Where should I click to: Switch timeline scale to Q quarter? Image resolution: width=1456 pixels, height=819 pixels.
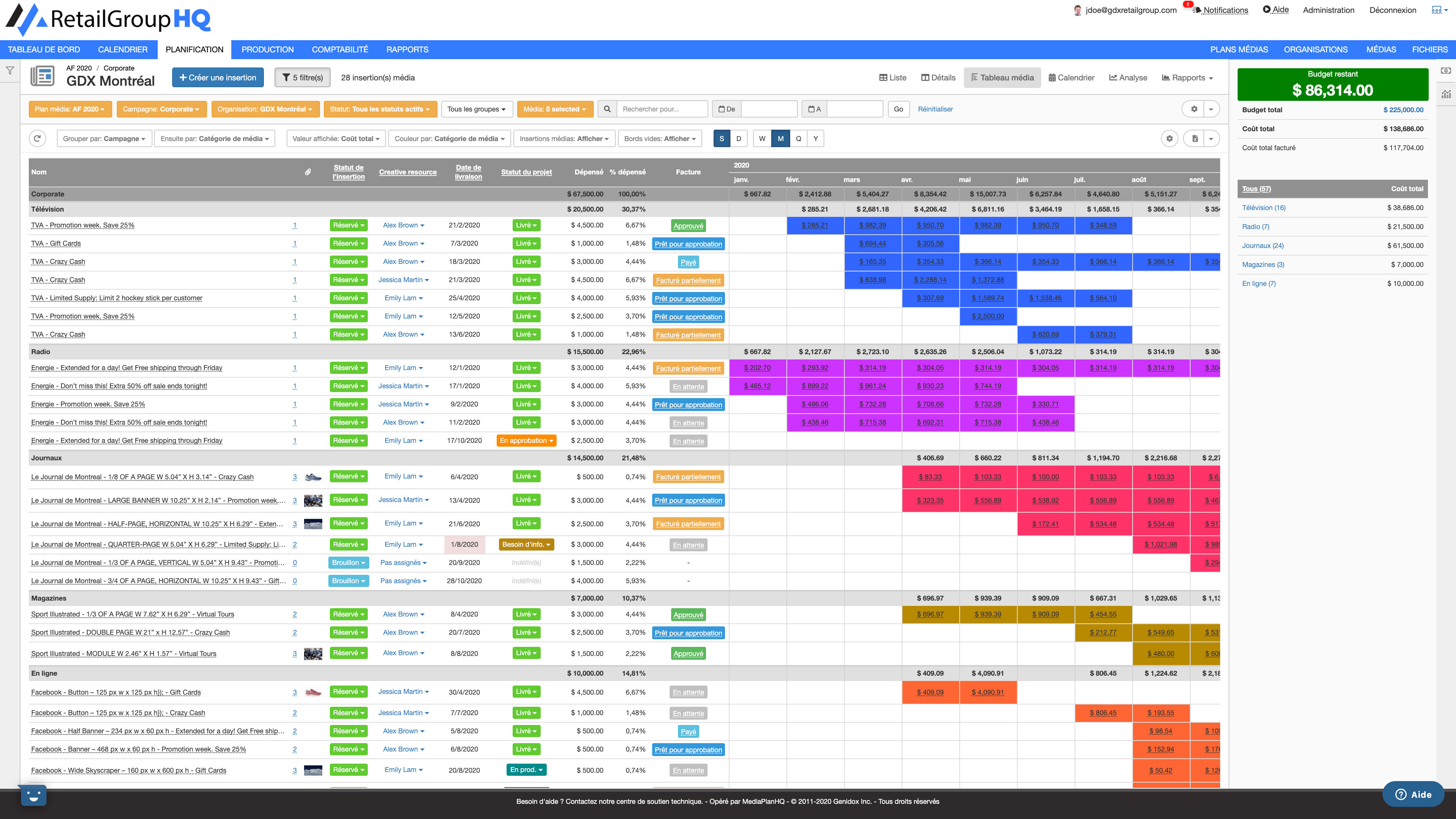[798, 138]
